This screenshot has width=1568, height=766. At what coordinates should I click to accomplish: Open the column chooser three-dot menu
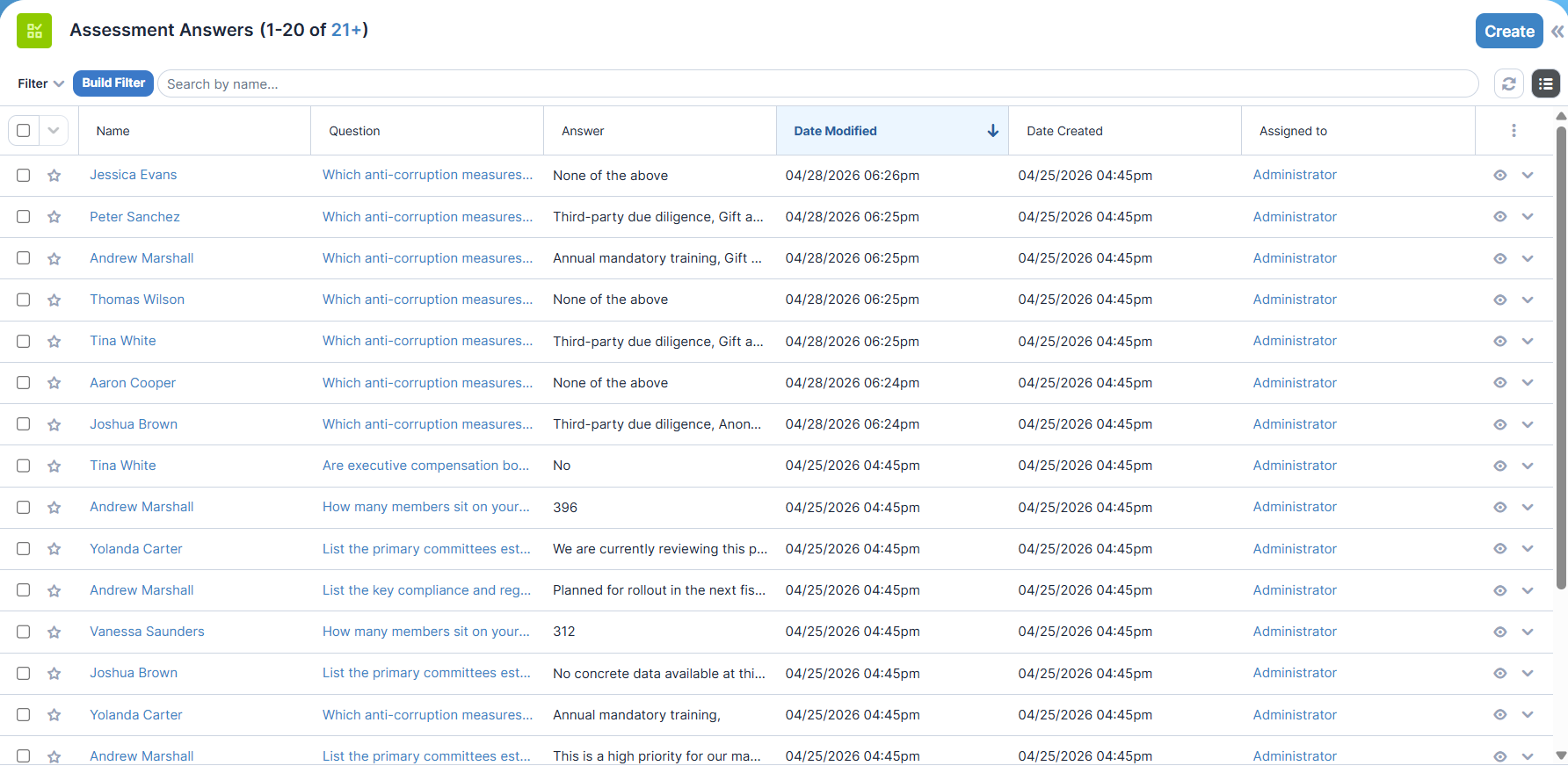click(x=1514, y=131)
